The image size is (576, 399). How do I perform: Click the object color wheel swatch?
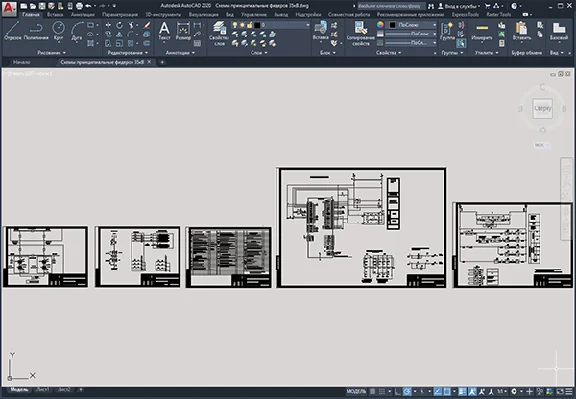click(x=380, y=25)
